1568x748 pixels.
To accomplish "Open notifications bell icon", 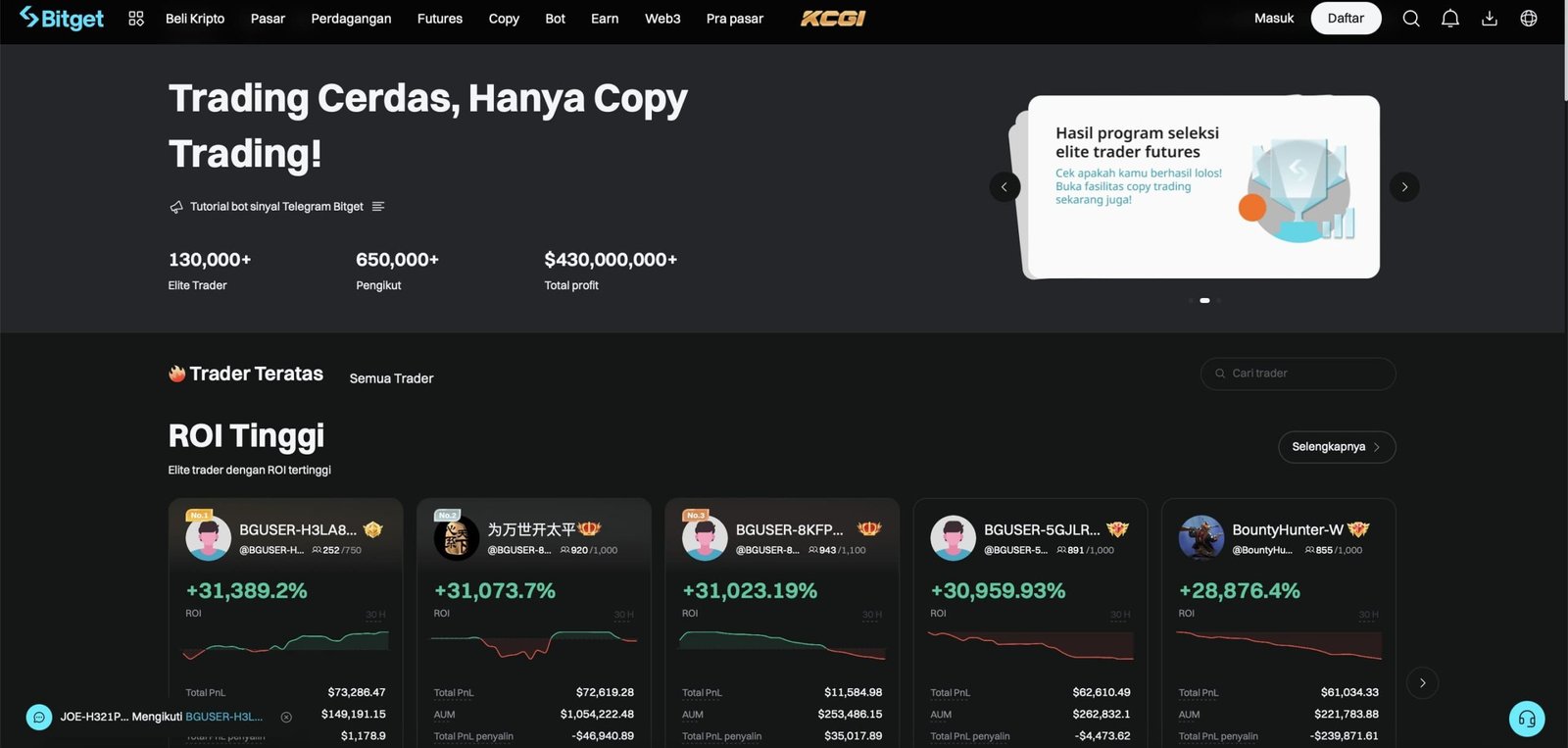I will point(1450,19).
